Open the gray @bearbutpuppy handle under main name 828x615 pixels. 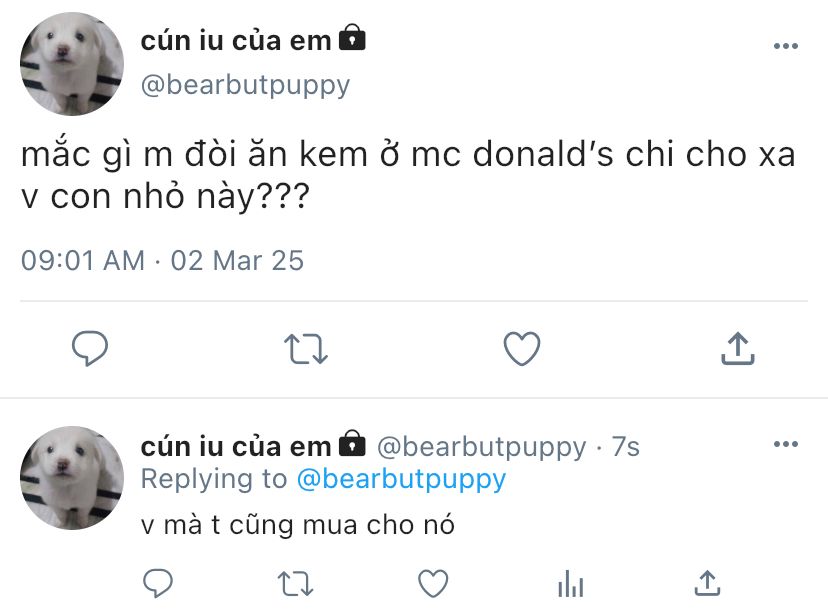pyautogui.click(x=246, y=85)
